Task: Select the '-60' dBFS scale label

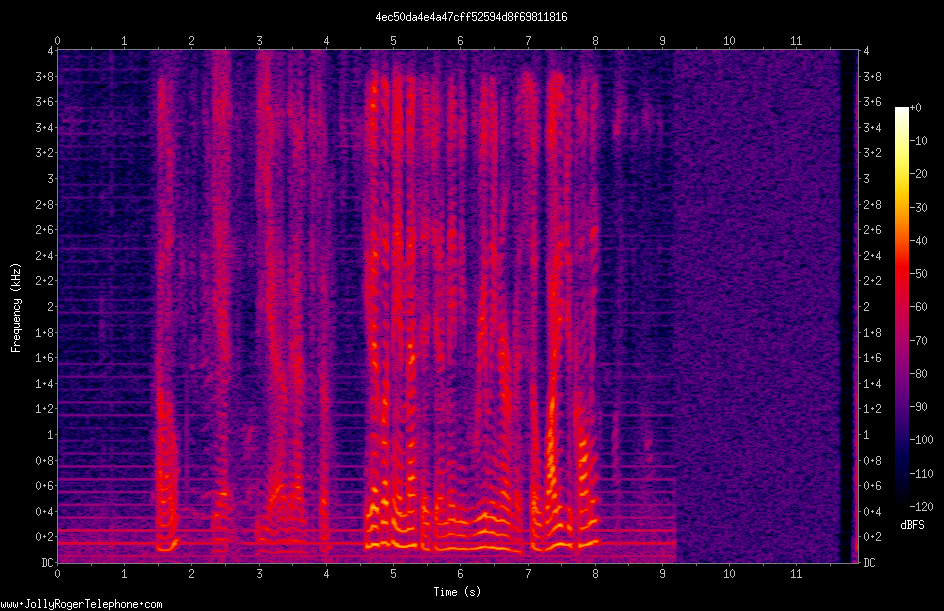Action: pyautogui.click(x=919, y=307)
